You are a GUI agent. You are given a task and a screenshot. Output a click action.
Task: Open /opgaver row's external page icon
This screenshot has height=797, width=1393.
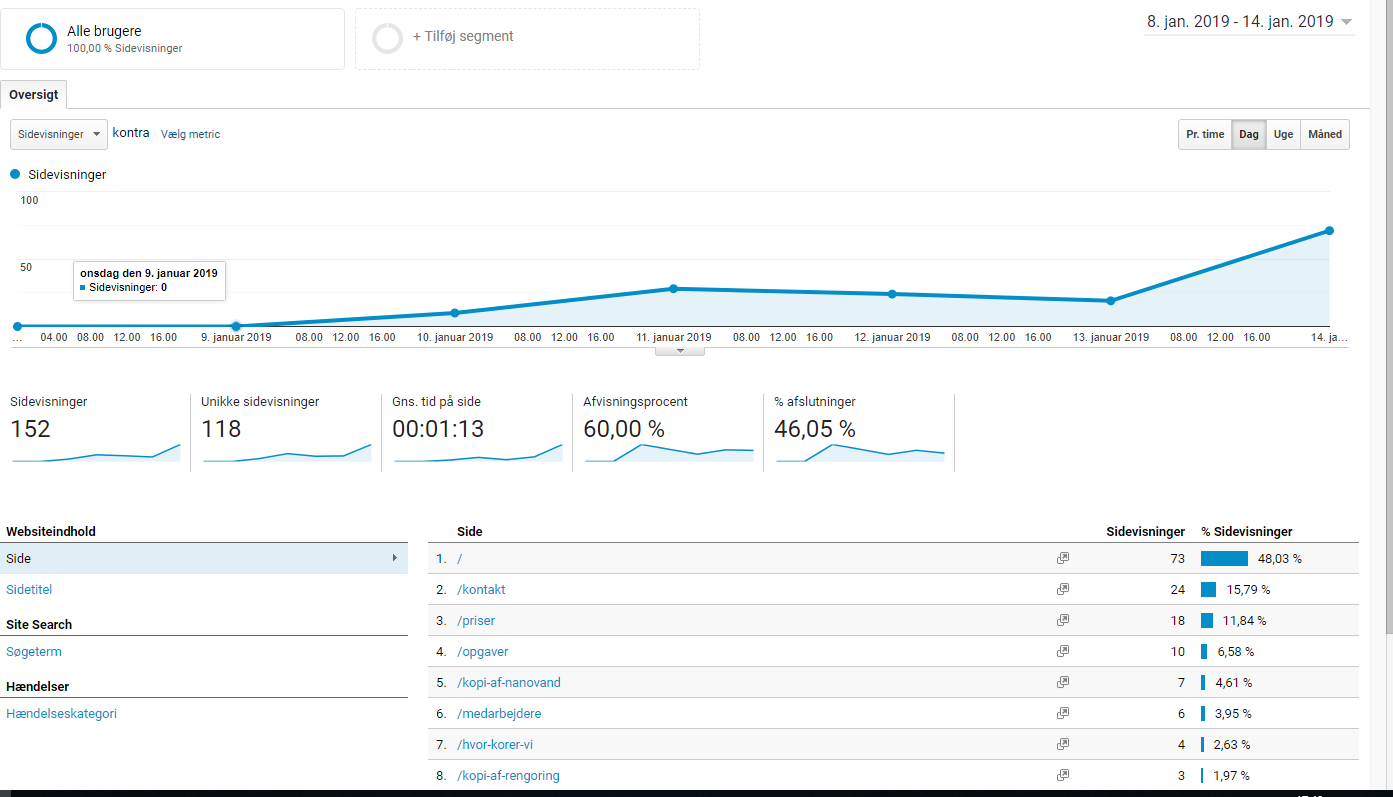click(x=1063, y=652)
